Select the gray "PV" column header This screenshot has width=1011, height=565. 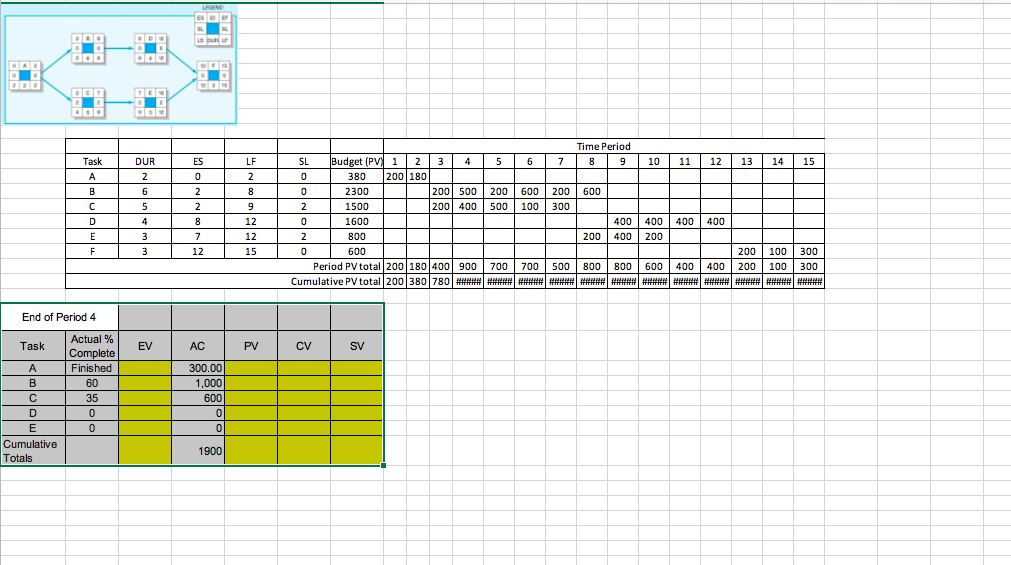point(251,346)
